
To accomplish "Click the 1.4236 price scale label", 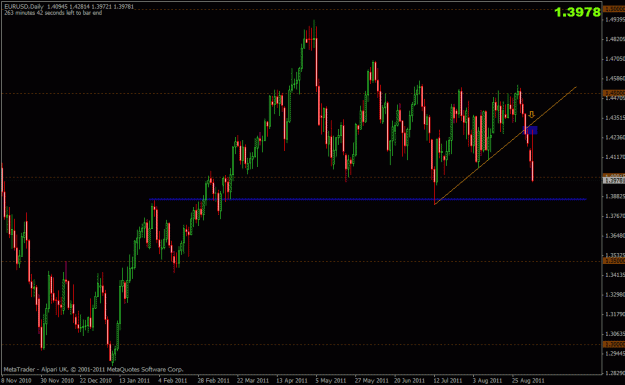I will click(615, 137).
